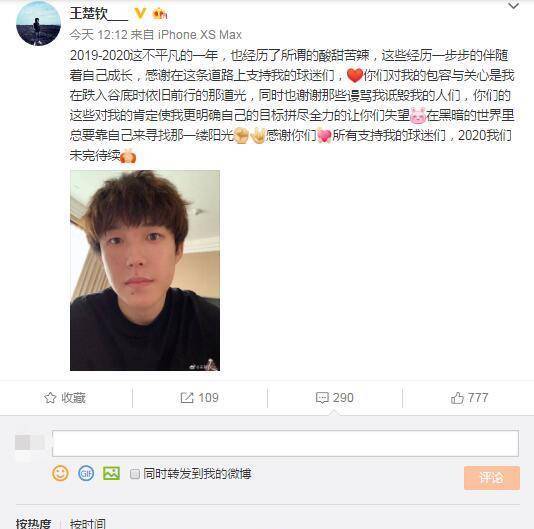
Task: Click the star 收藏 favorite icon
Action: [x=50, y=398]
